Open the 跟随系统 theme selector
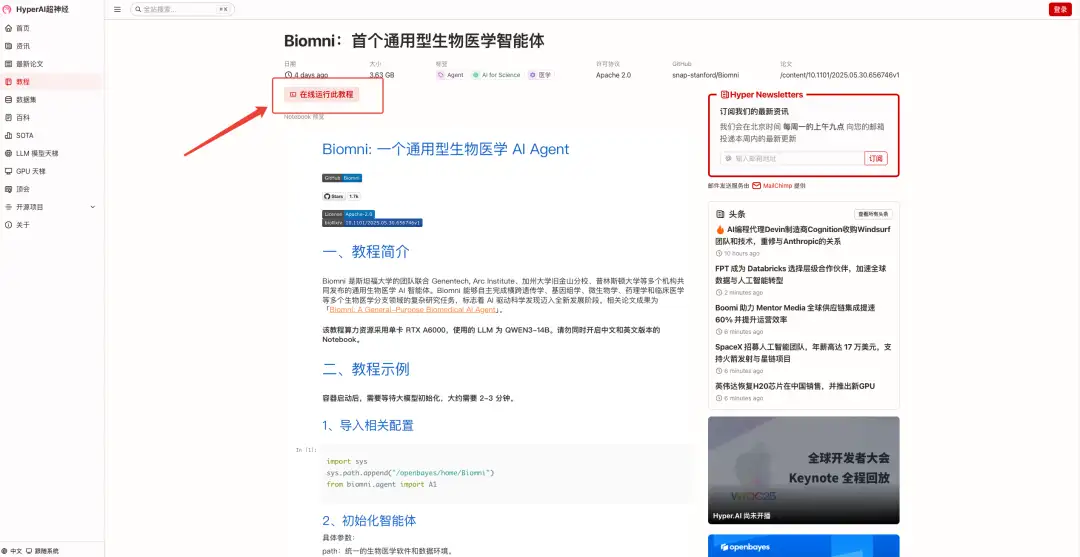The width and height of the screenshot is (1080, 557). (43, 551)
